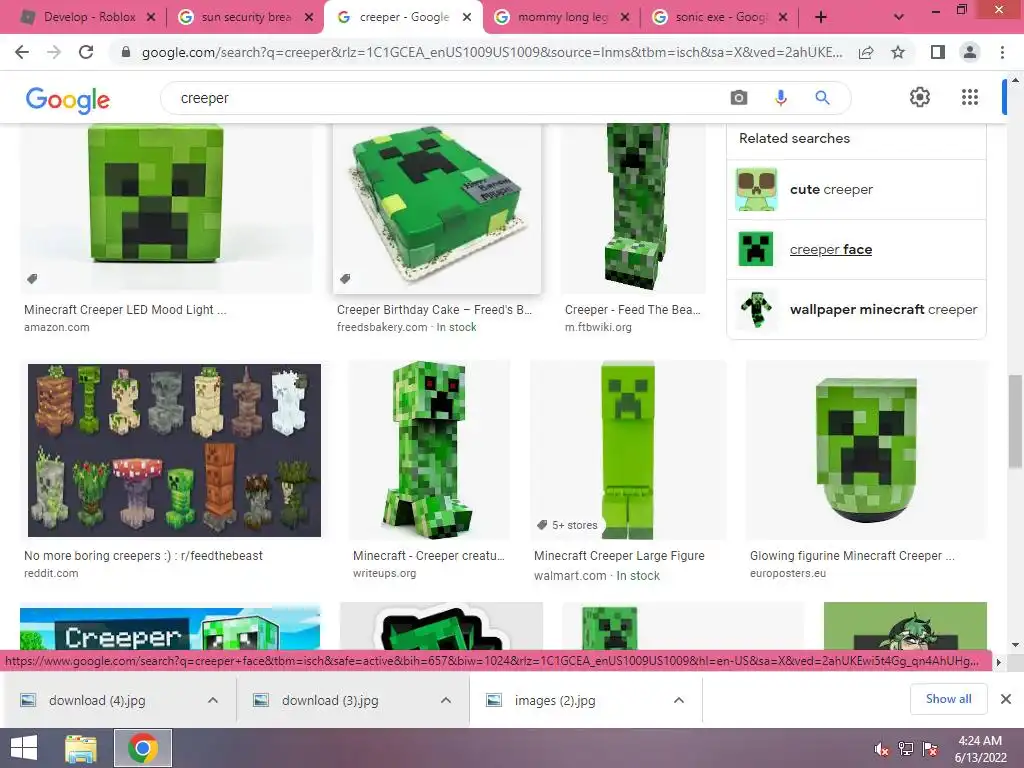Click the blue magnifier search button
The width and height of the screenshot is (1024, 768).
click(822, 98)
